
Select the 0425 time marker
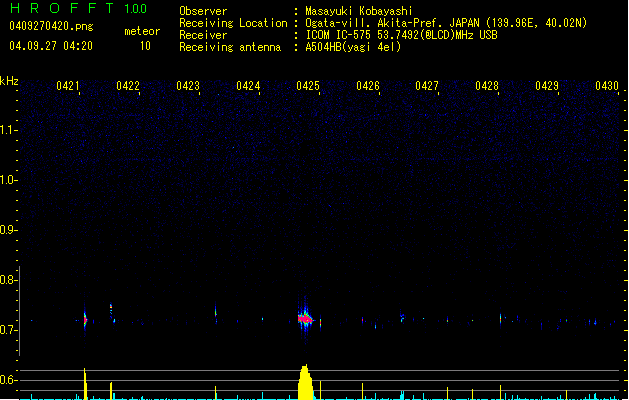(x=308, y=86)
